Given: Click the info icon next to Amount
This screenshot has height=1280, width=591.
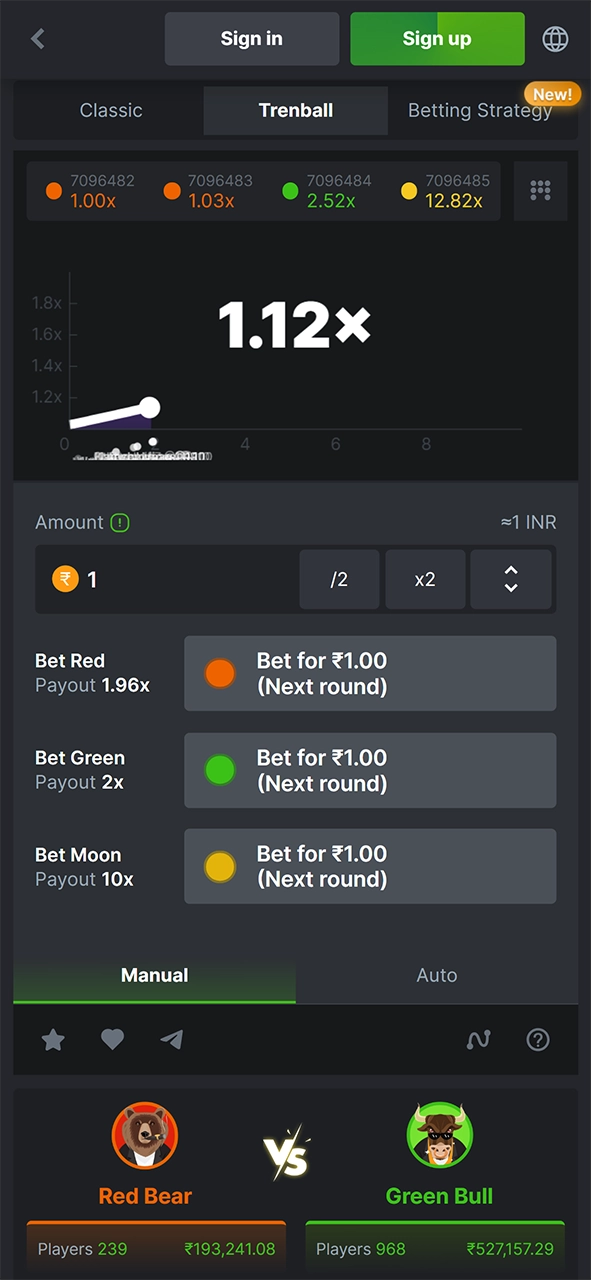Looking at the screenshot, I should coord(122,522).
